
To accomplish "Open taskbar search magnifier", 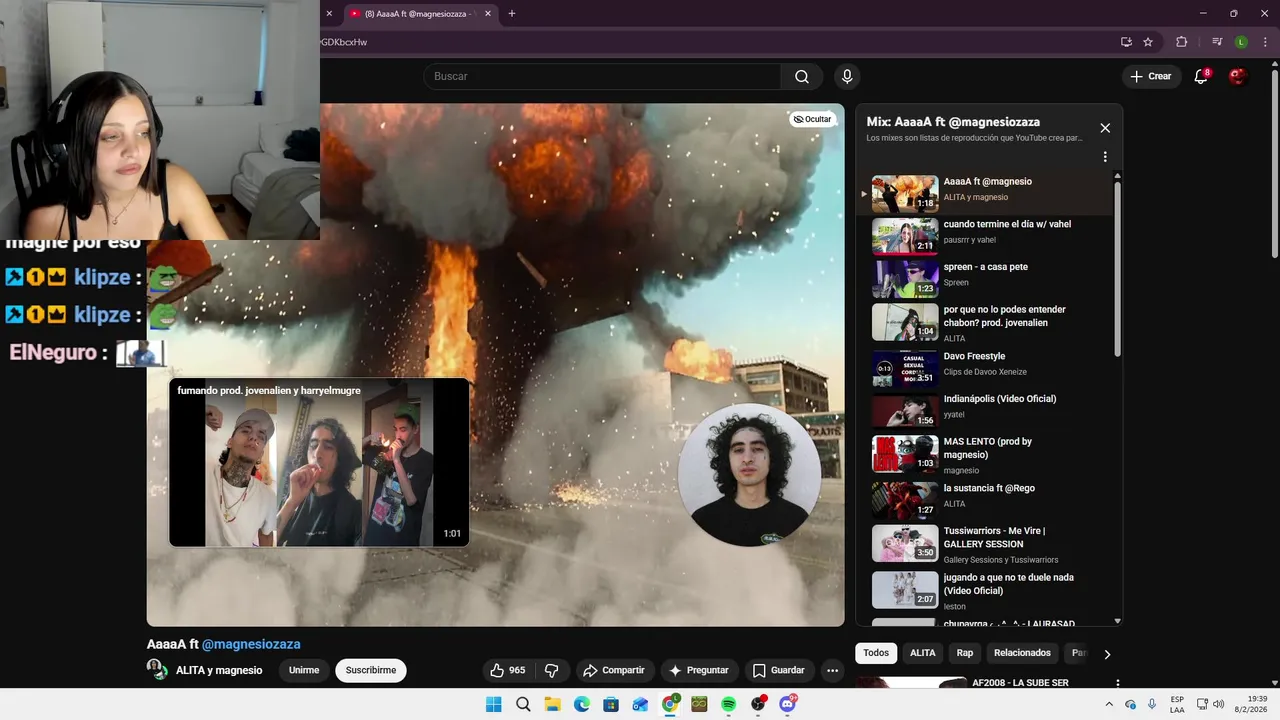I will pos(523,704).
